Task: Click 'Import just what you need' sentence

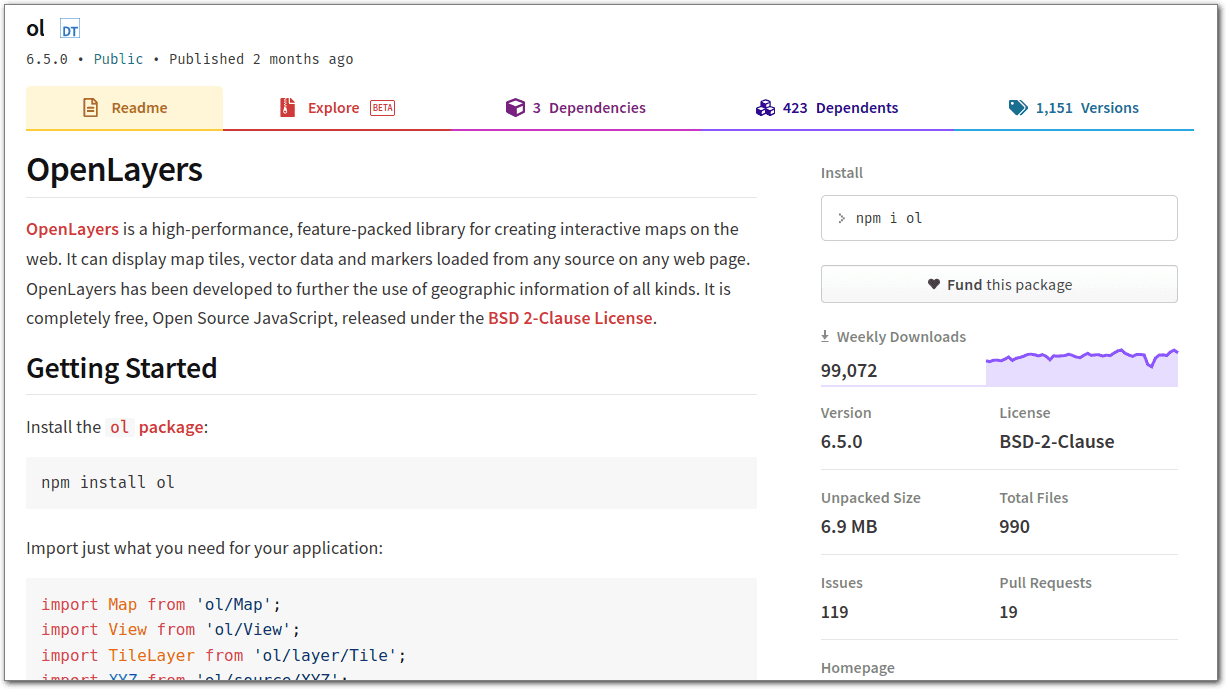Action: 204,548
